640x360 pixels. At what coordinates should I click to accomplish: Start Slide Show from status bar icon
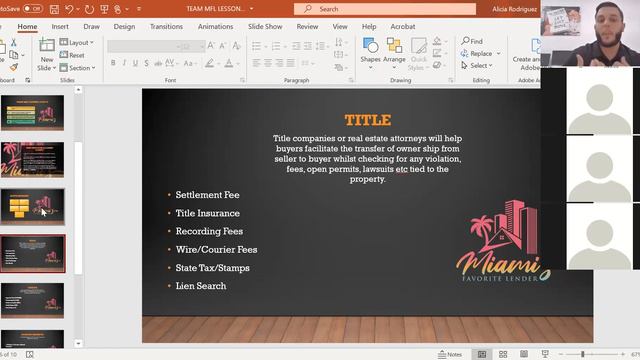pyautogui.click(x=545, y=354)
